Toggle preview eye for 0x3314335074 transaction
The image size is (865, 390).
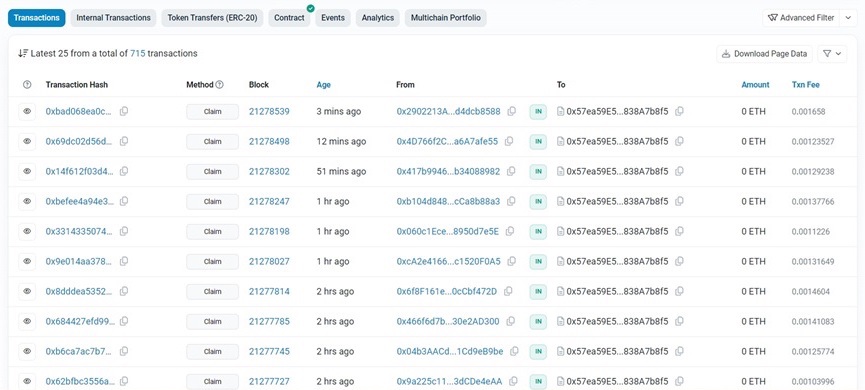pyautogui.click(x=27, y=231)
